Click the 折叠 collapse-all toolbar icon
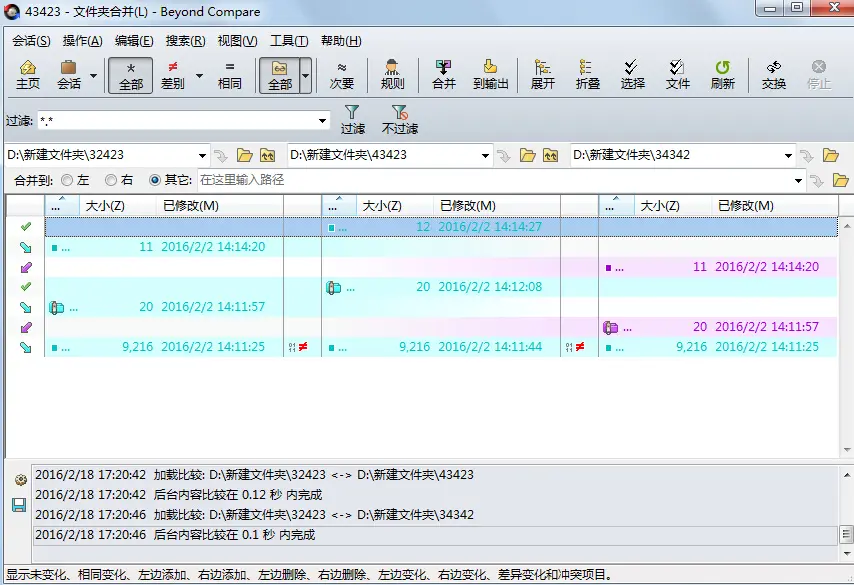 587,75
